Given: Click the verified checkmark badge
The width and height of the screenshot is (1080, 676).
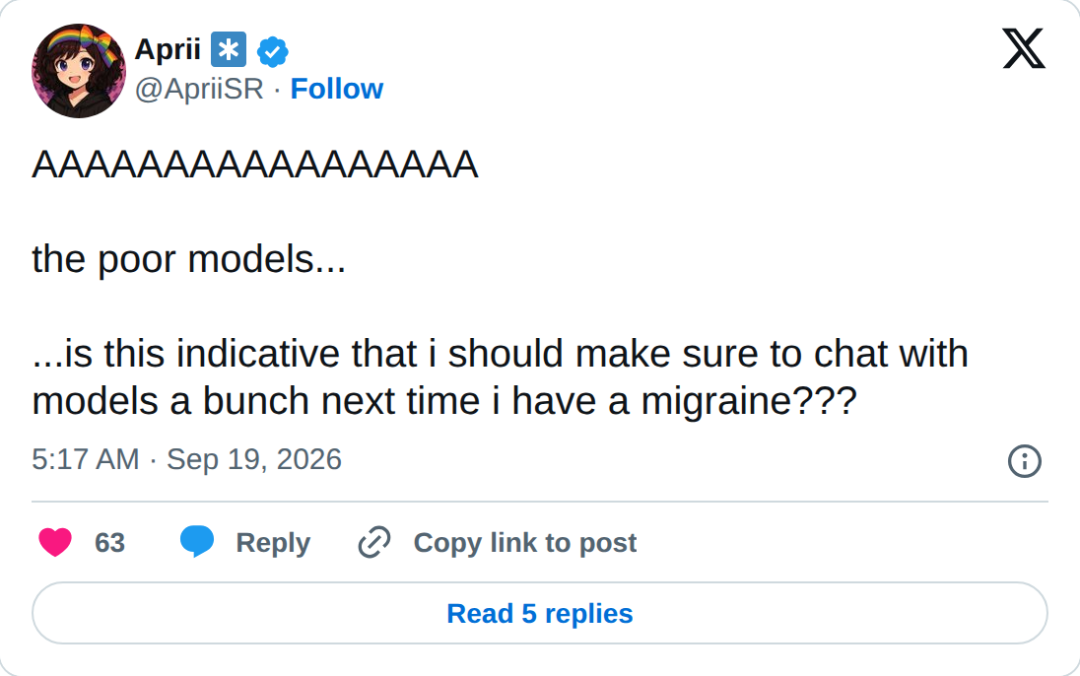Looking at the screenshot, I should tap(273, 51).
